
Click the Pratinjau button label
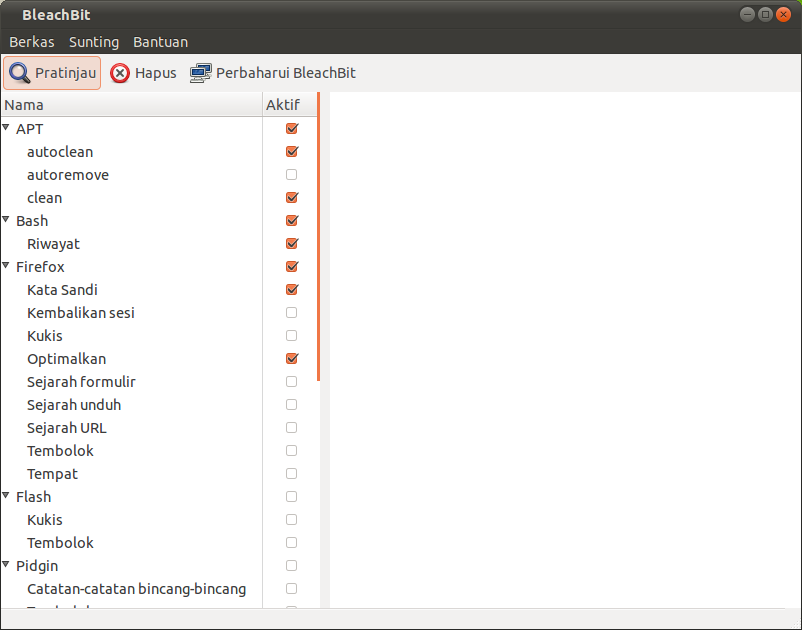(65, 73)
